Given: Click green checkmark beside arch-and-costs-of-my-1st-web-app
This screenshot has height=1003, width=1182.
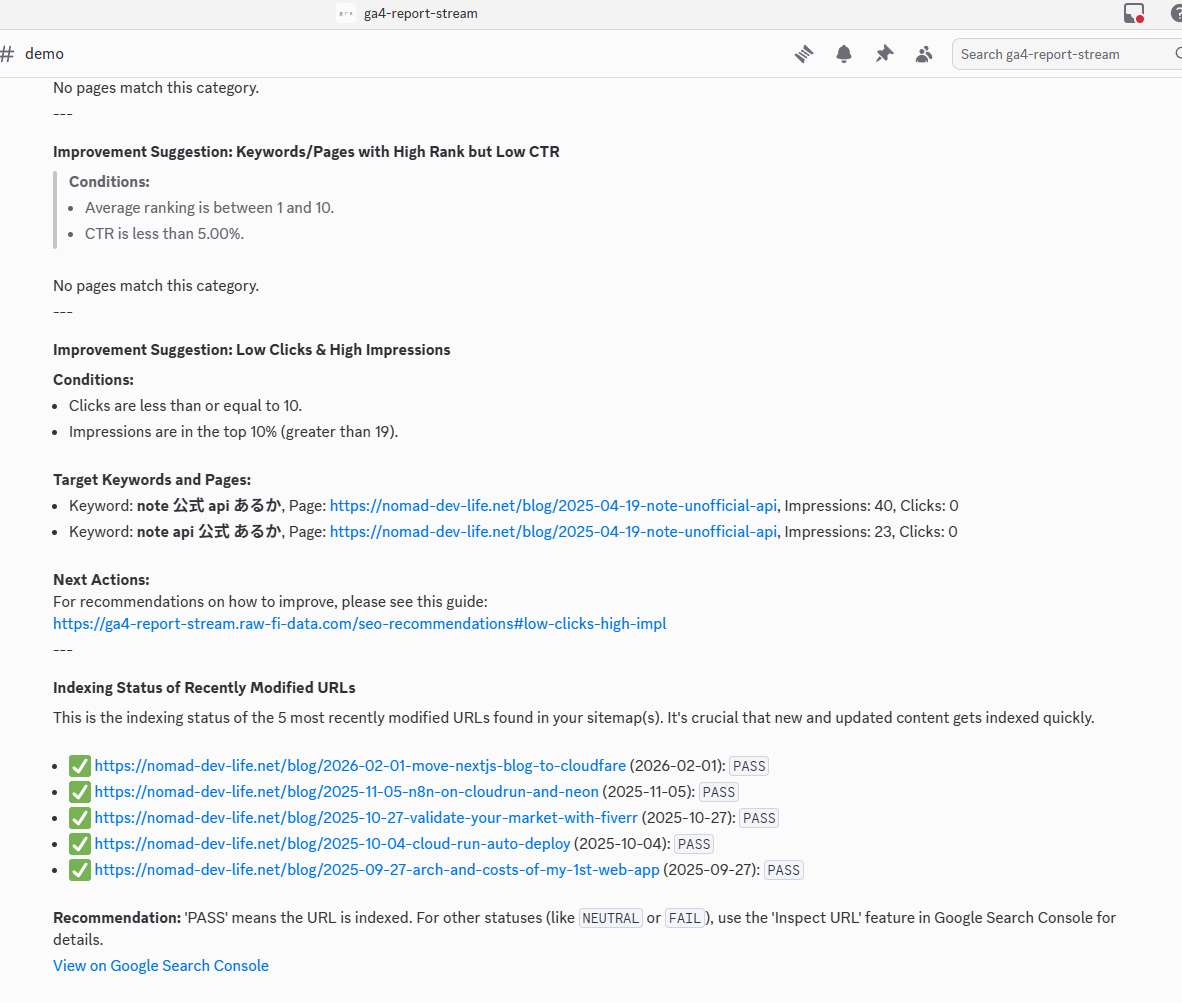Looking at the screenshot, I should (x=80, y=870).
